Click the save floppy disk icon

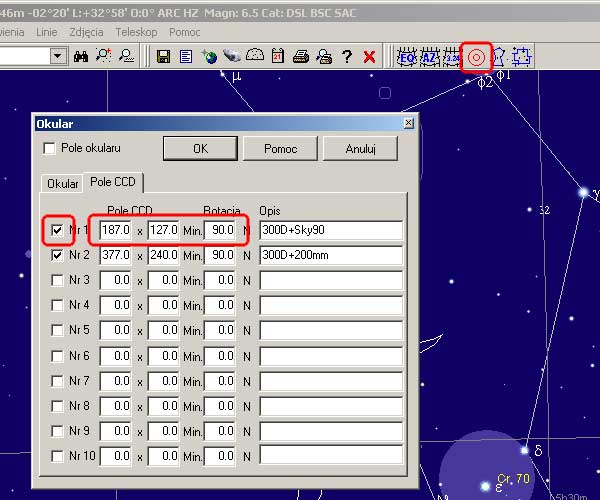[164, 57]
